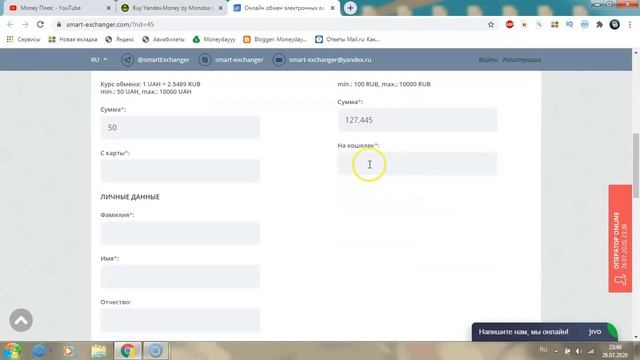The image size is (640, 360).
Task: Click the С карты input field
Action: coord(180,171)
